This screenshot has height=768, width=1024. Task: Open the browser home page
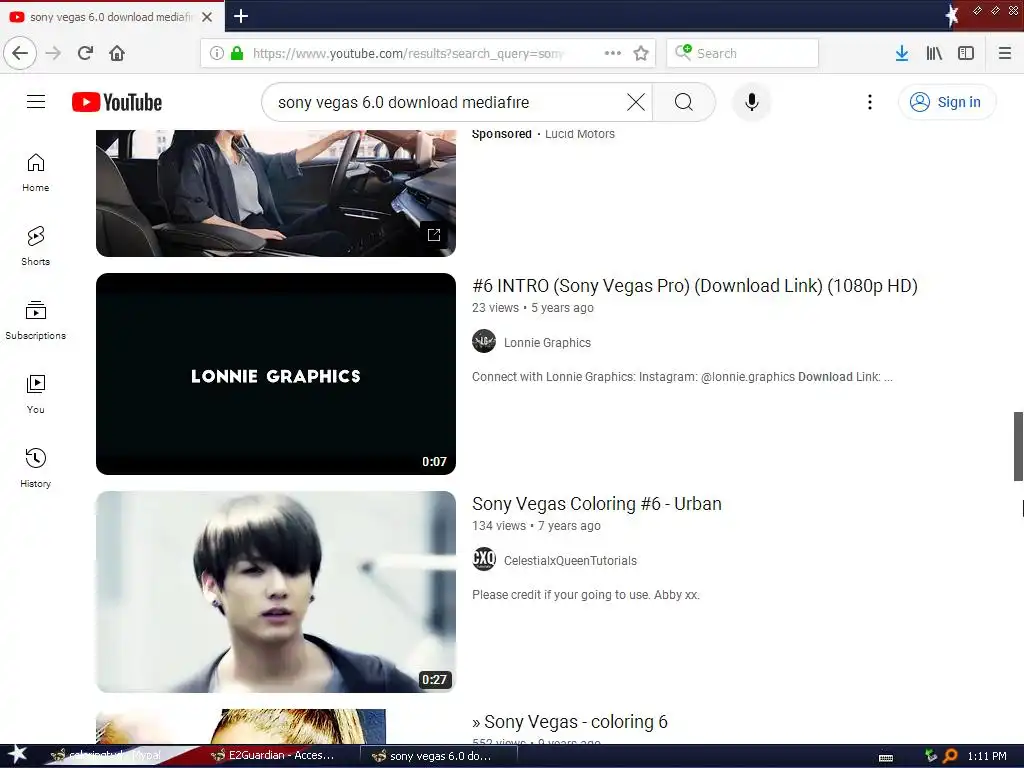click(x=117, y=53)
